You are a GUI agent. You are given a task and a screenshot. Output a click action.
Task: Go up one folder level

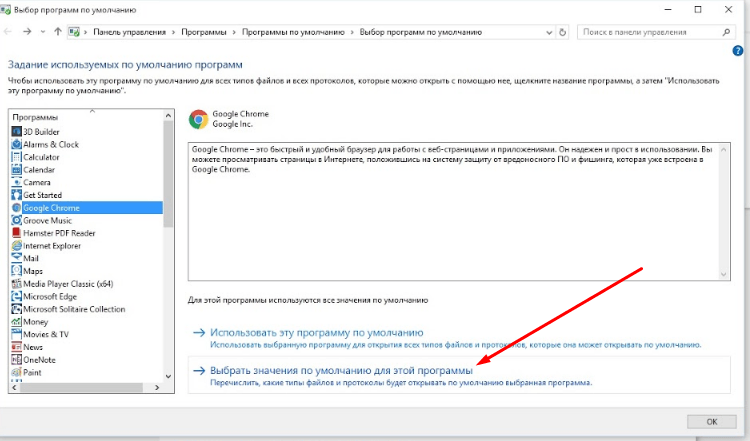(x=58, y=32)
